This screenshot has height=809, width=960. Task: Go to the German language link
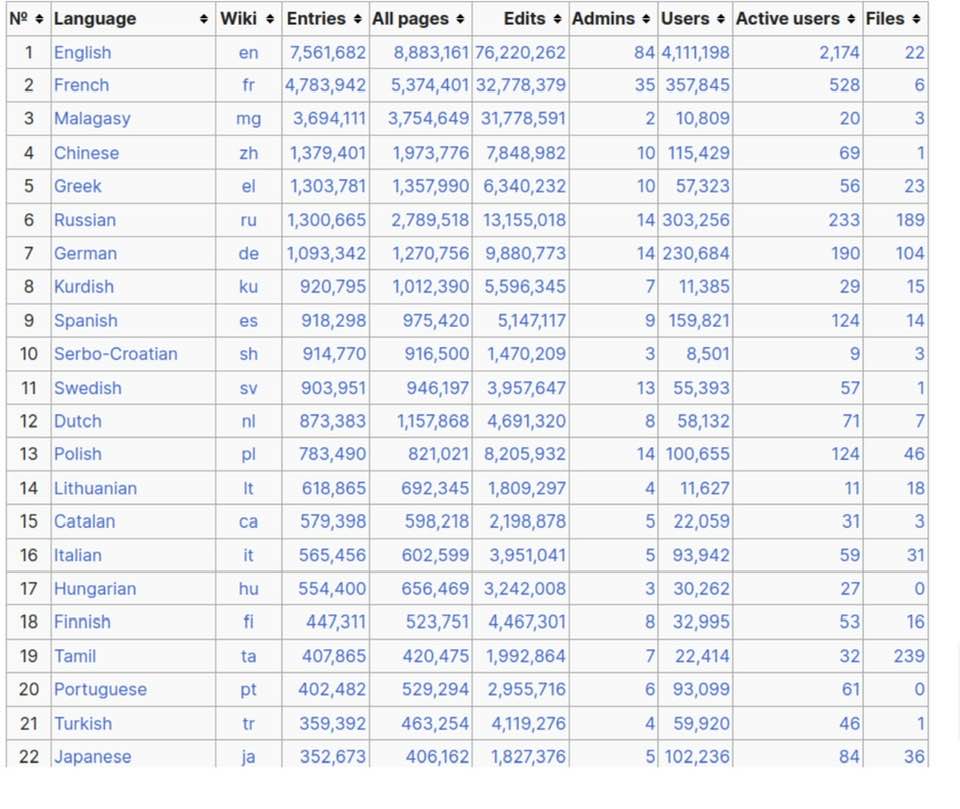86,254
